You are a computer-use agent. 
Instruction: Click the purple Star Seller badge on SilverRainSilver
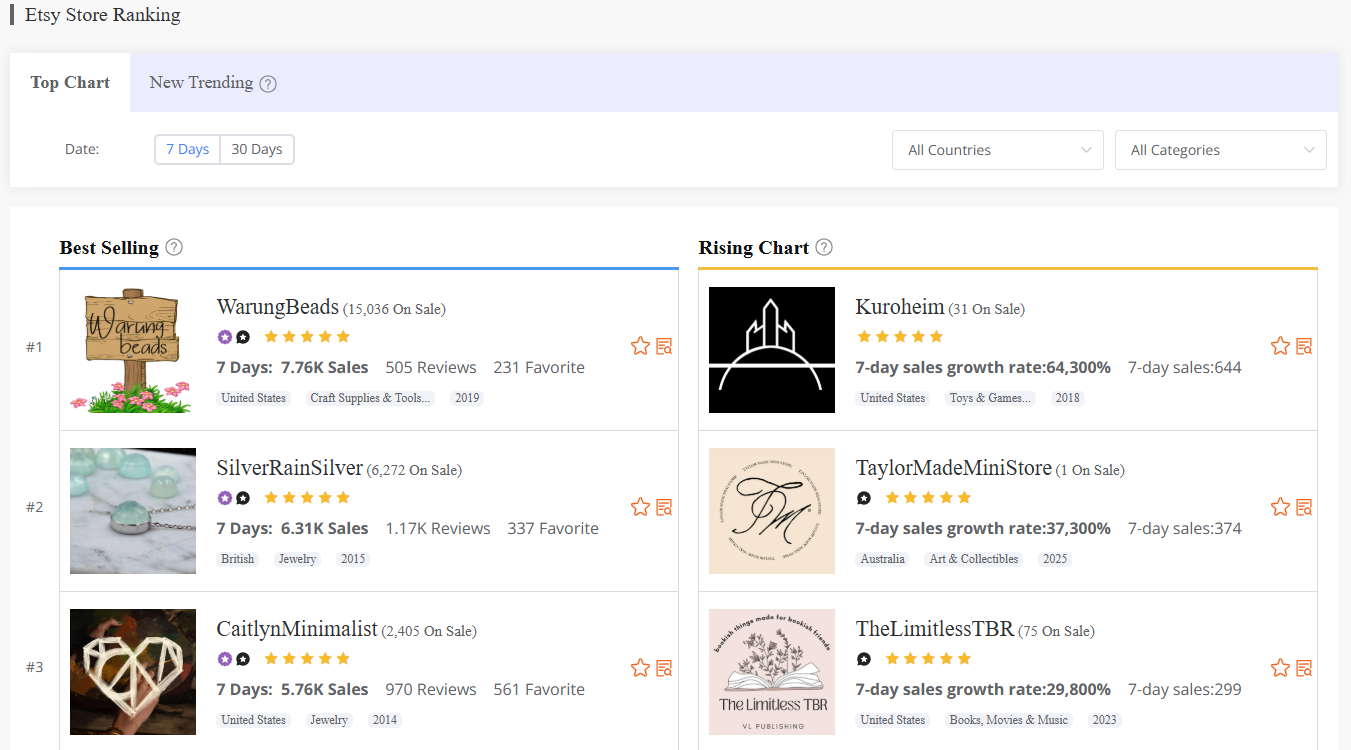223,497
